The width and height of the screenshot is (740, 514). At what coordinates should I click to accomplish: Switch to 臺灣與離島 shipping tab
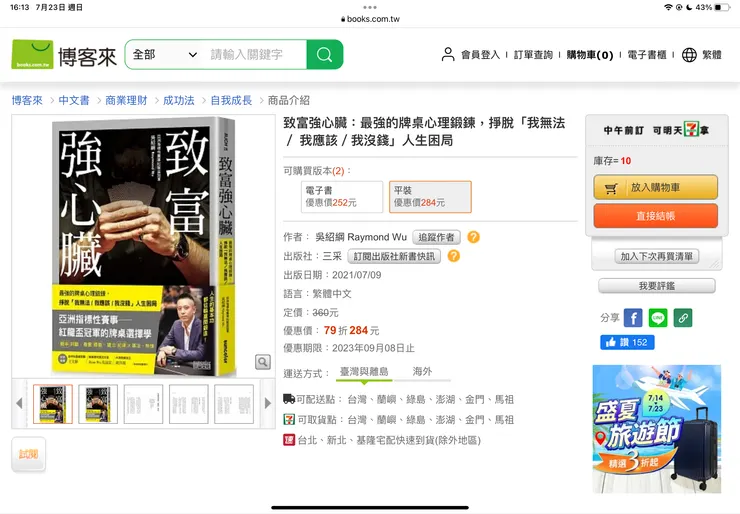[x=364, y=372]
